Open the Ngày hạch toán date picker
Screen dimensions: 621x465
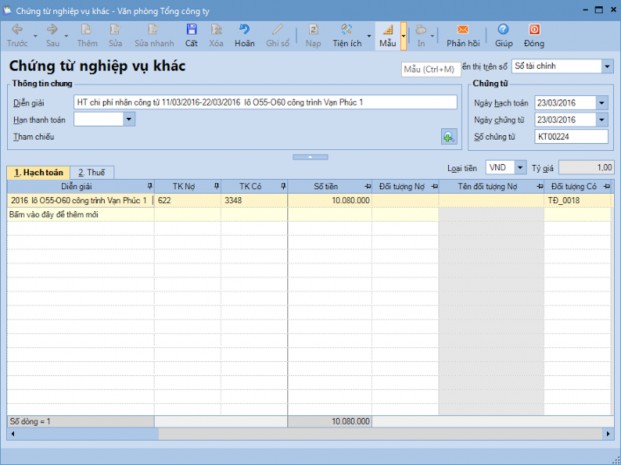click(x=601, y=103)
